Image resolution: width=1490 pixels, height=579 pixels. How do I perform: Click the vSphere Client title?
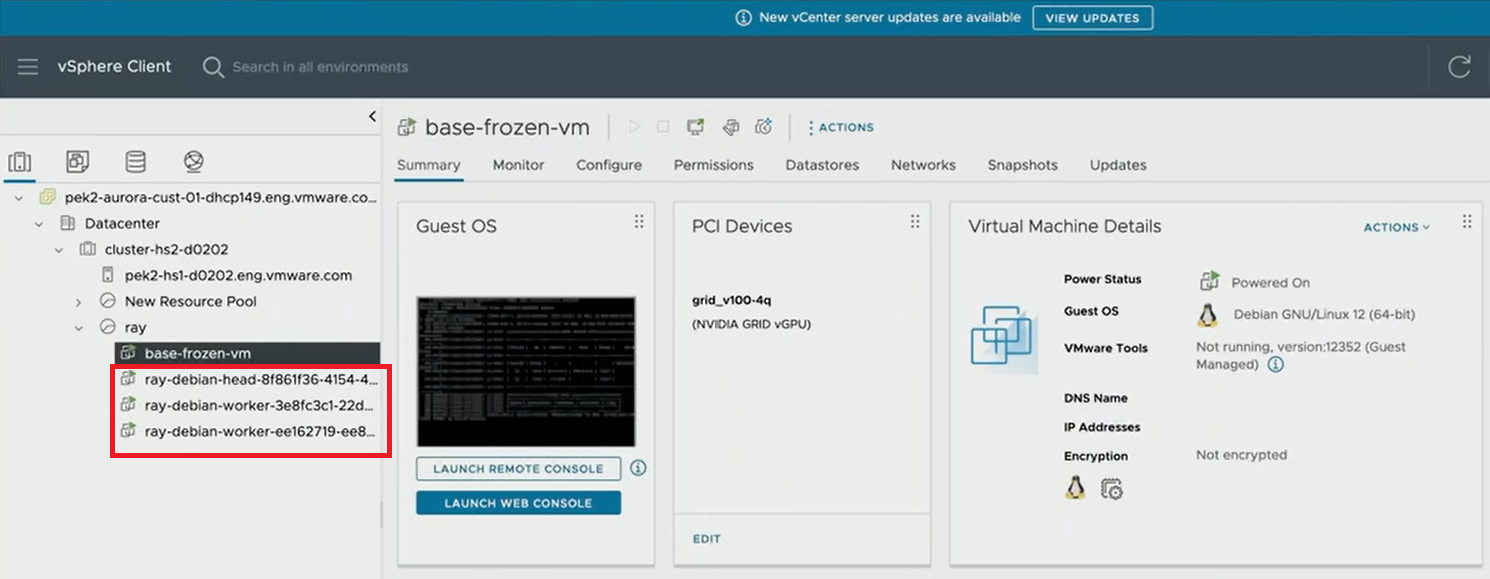tap(114, 67)
